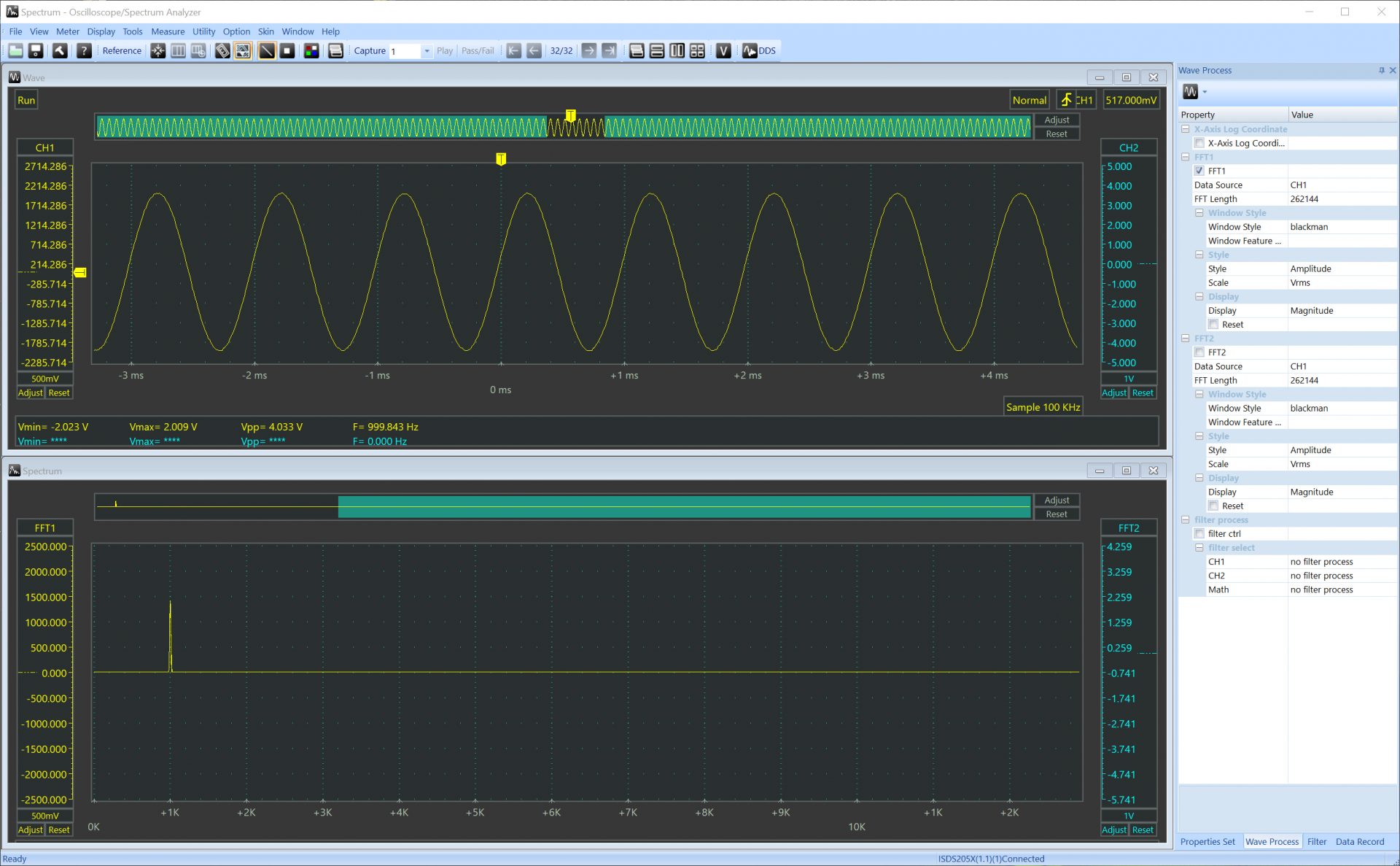
Task: Enable the FFT2 checkbox
Action: (1199, 352)
